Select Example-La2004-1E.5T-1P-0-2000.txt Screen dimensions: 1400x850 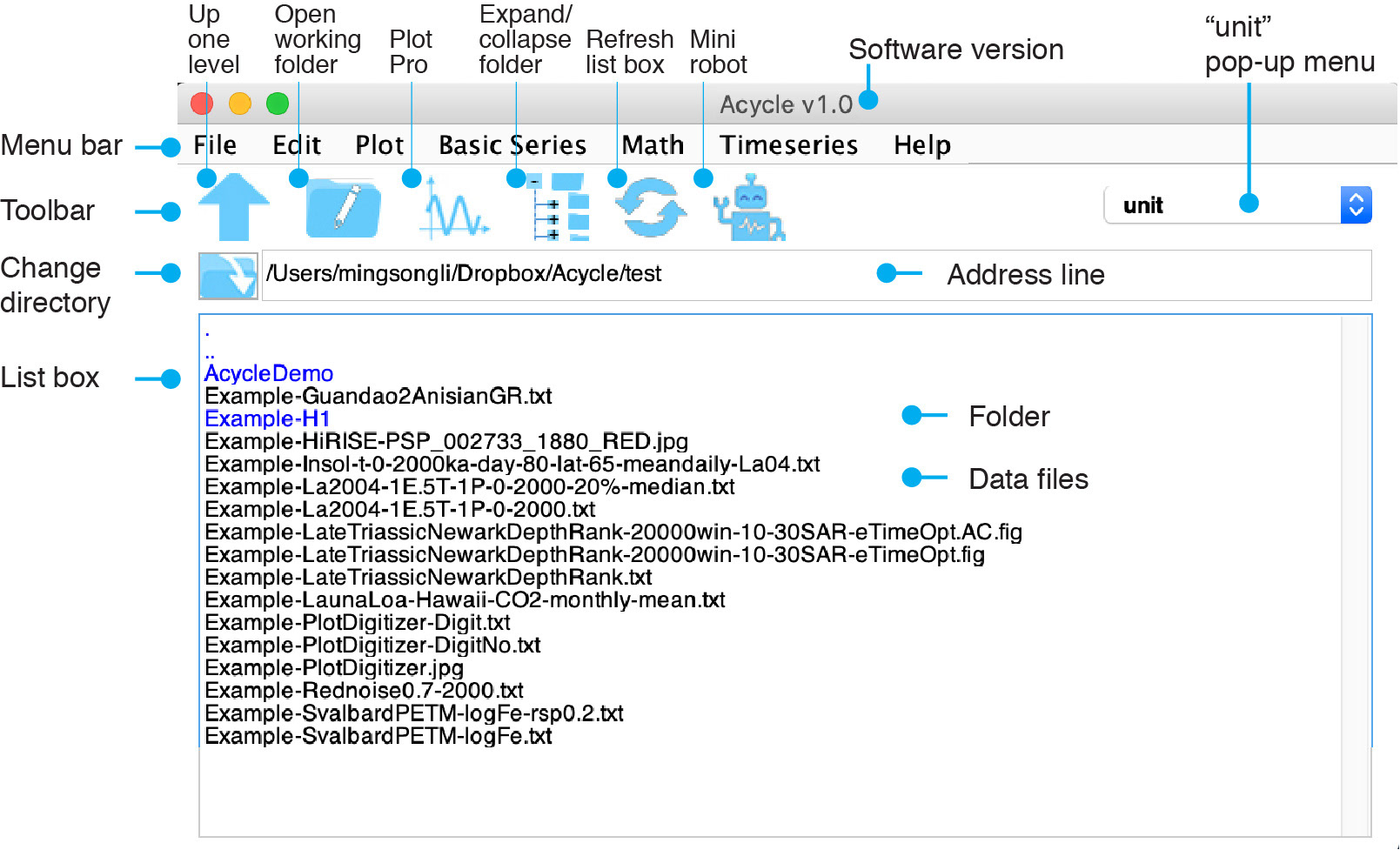point(400,509)
